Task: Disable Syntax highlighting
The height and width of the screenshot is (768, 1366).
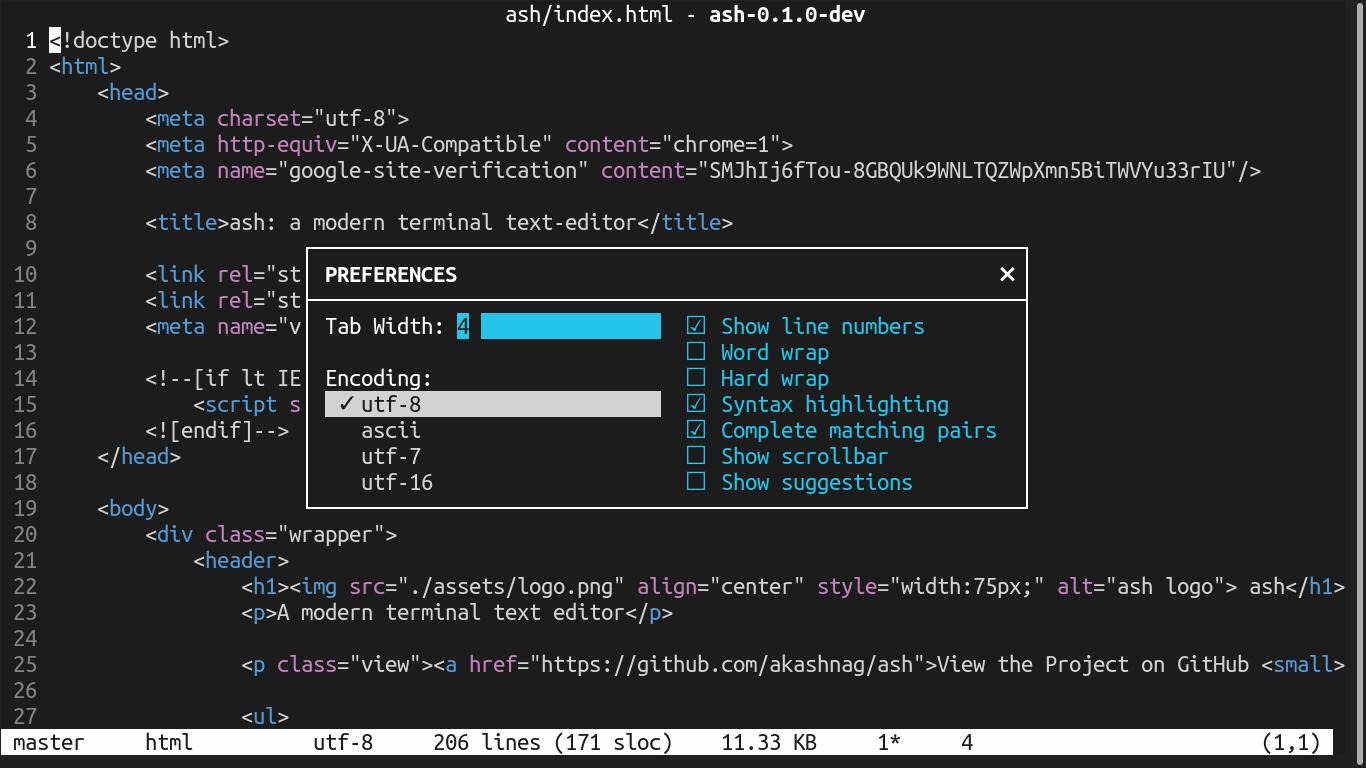Action: coord(697,404)
